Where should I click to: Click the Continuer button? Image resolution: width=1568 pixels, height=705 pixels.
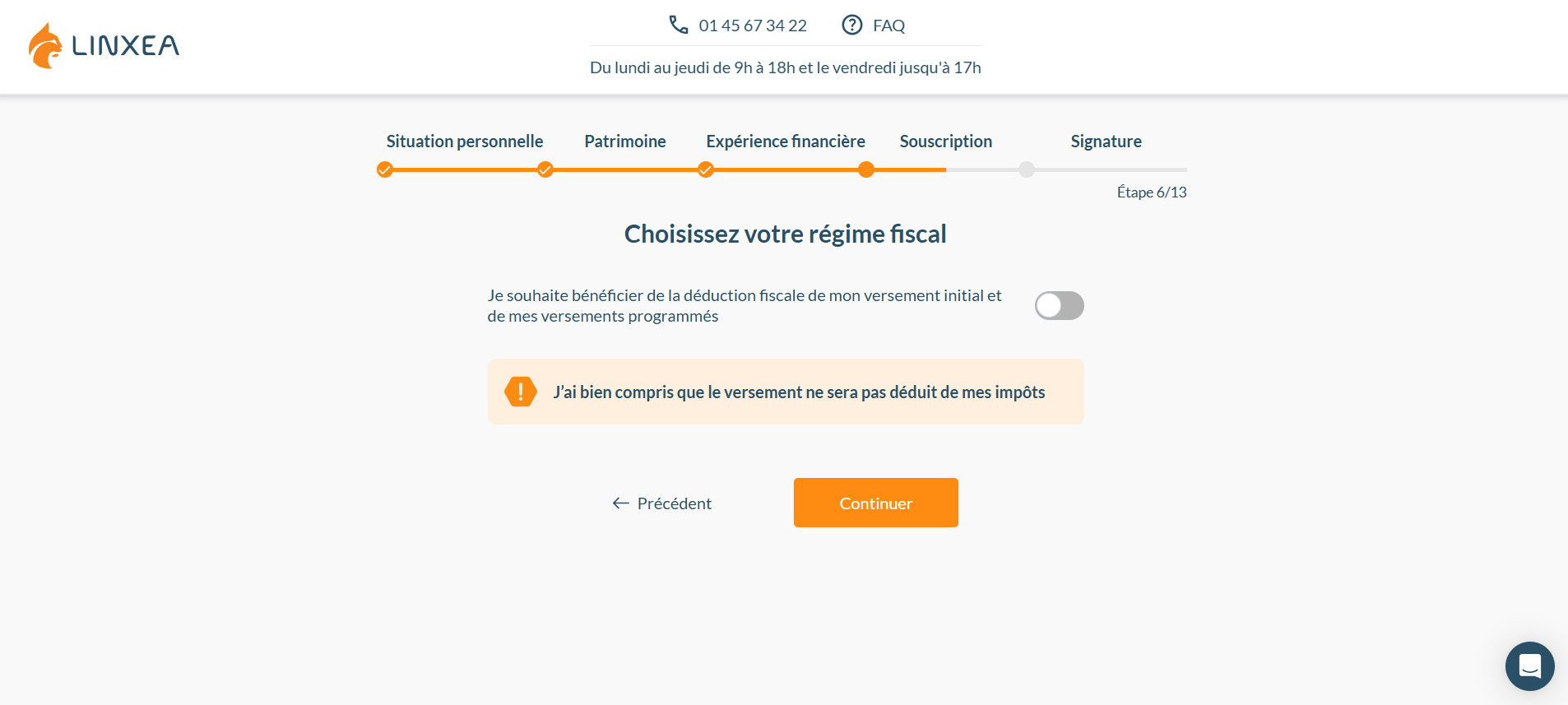875,503
